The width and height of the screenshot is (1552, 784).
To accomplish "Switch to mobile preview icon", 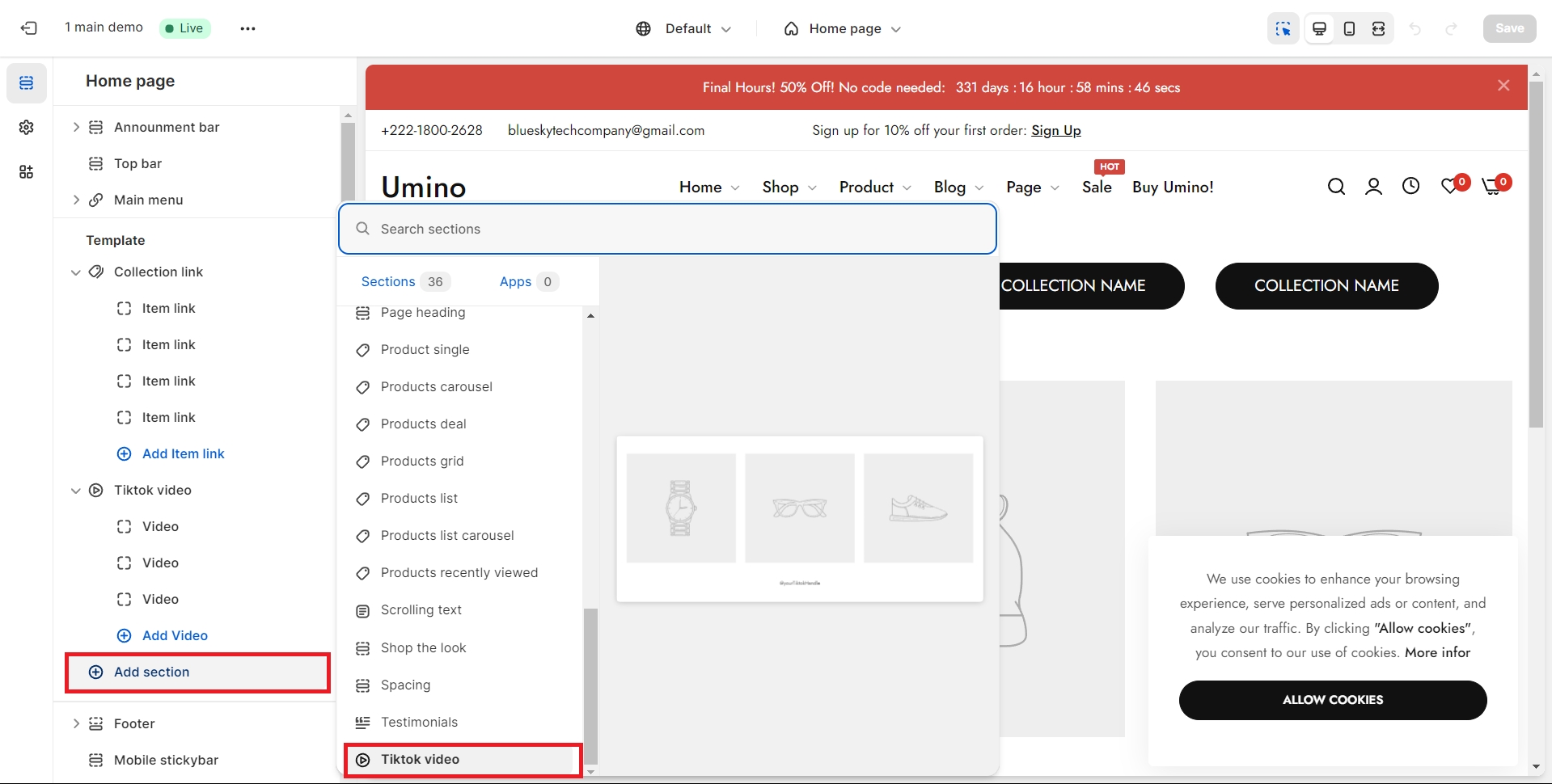I will (x=1349, y=28).
